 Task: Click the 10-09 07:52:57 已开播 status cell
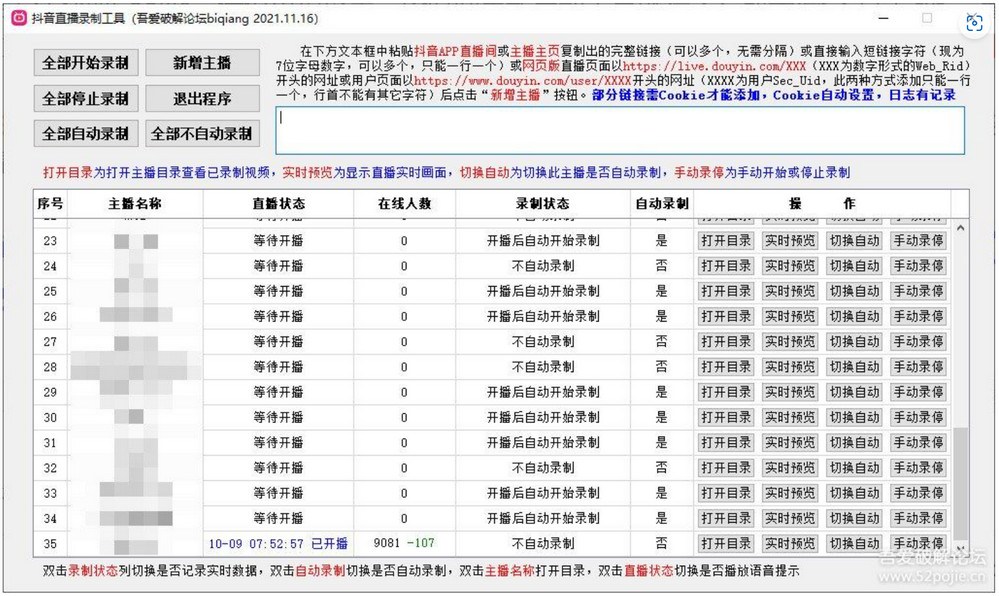pyautogui.click(x=278, y=544)
